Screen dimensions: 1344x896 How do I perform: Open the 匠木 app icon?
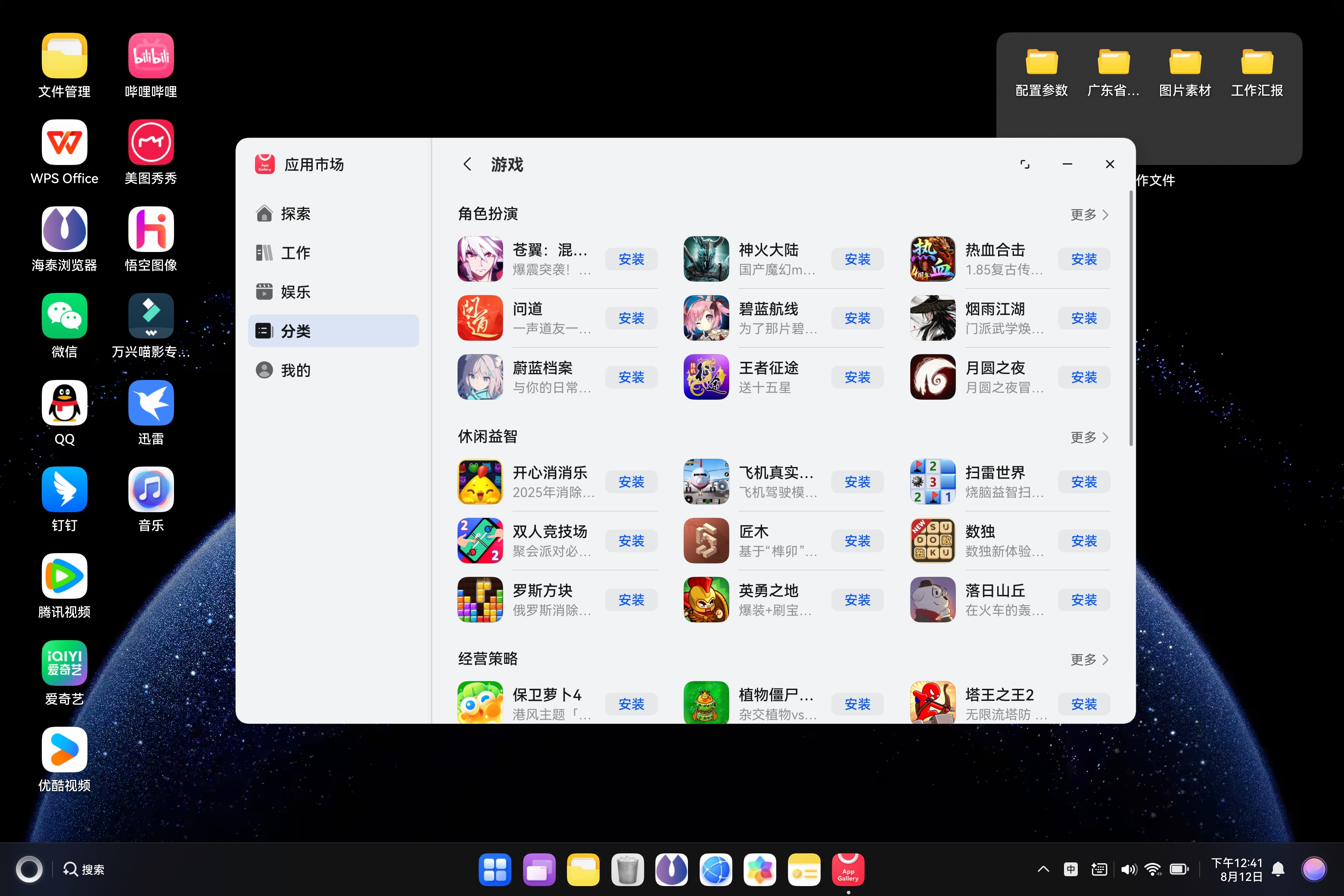coord(706,541)
